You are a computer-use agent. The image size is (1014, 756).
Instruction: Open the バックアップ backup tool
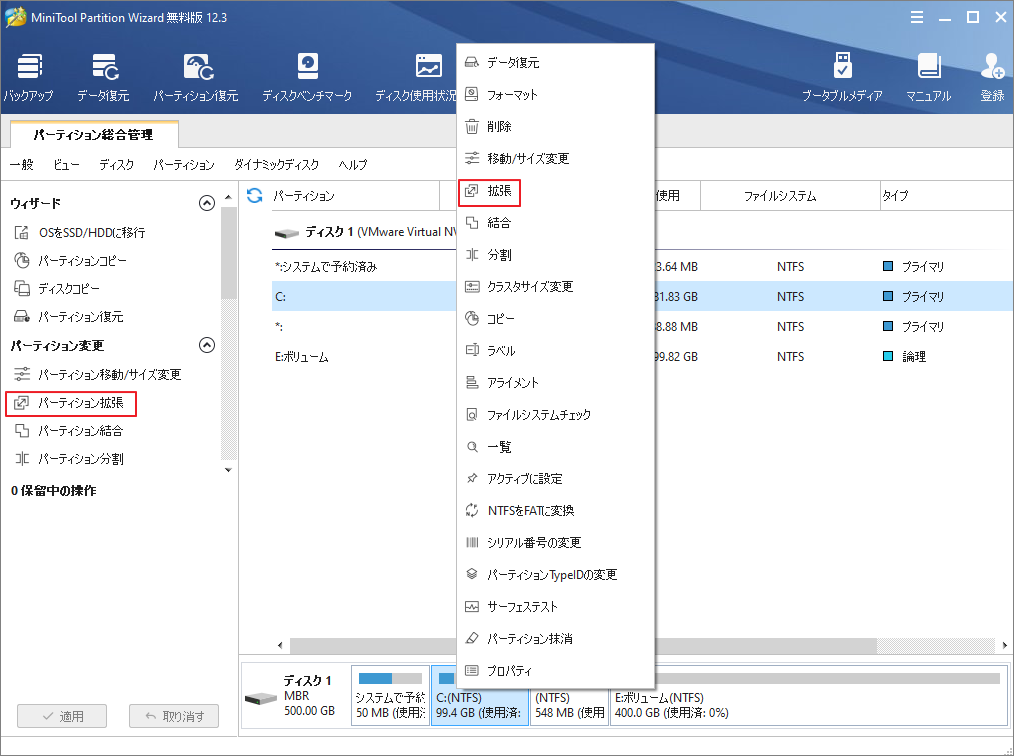coord(28,77)
